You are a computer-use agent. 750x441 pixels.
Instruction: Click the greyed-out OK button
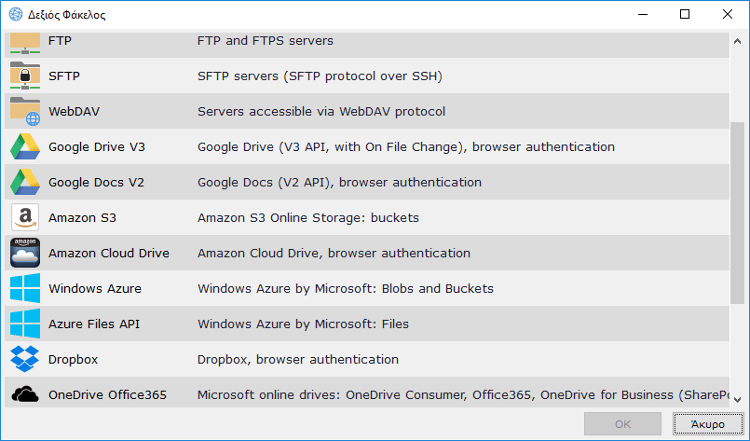coord(623,424)
